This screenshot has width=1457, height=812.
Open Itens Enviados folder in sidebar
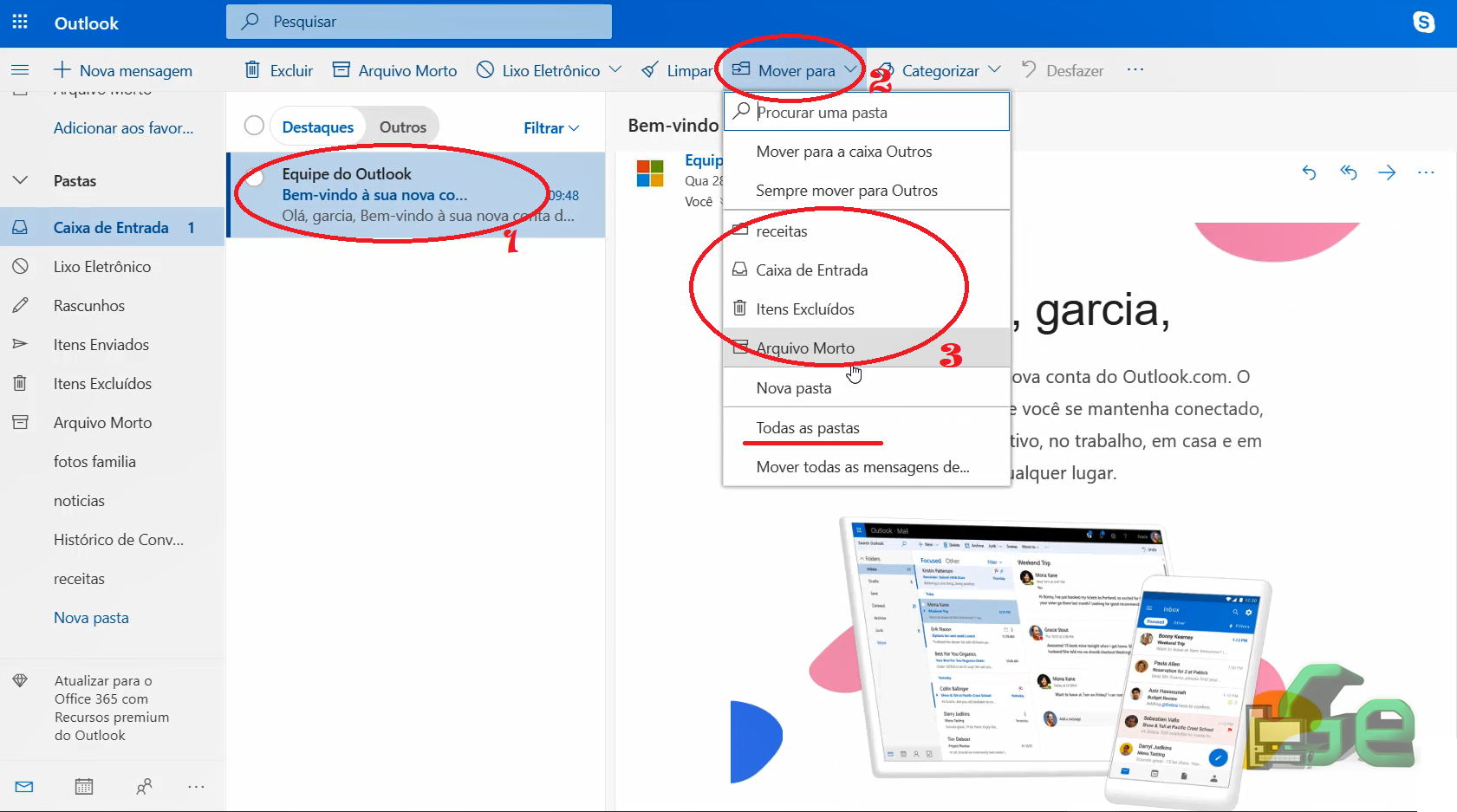click(x=113, y=345)
